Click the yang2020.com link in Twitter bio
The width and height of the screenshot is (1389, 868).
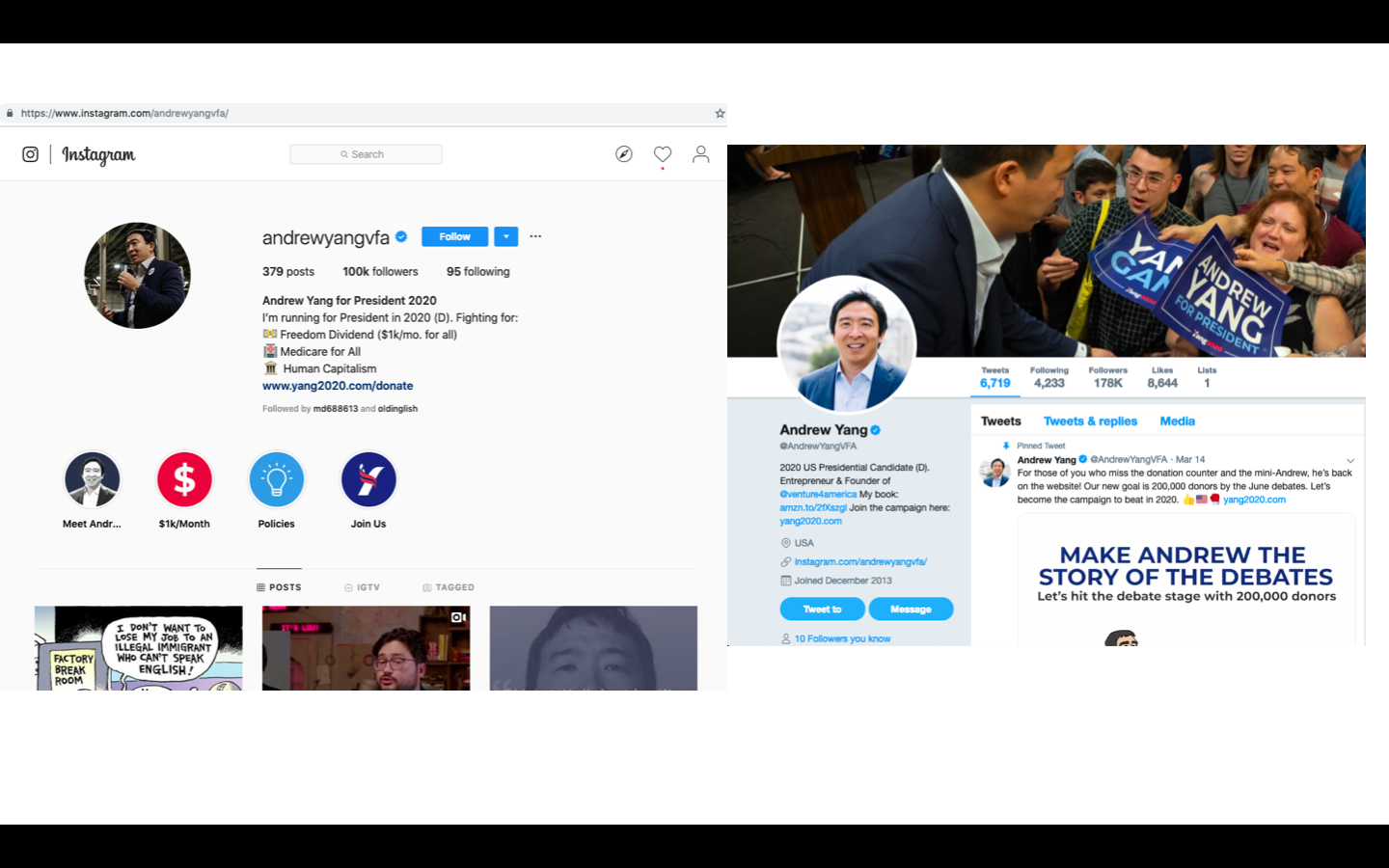tap(810, 521)
